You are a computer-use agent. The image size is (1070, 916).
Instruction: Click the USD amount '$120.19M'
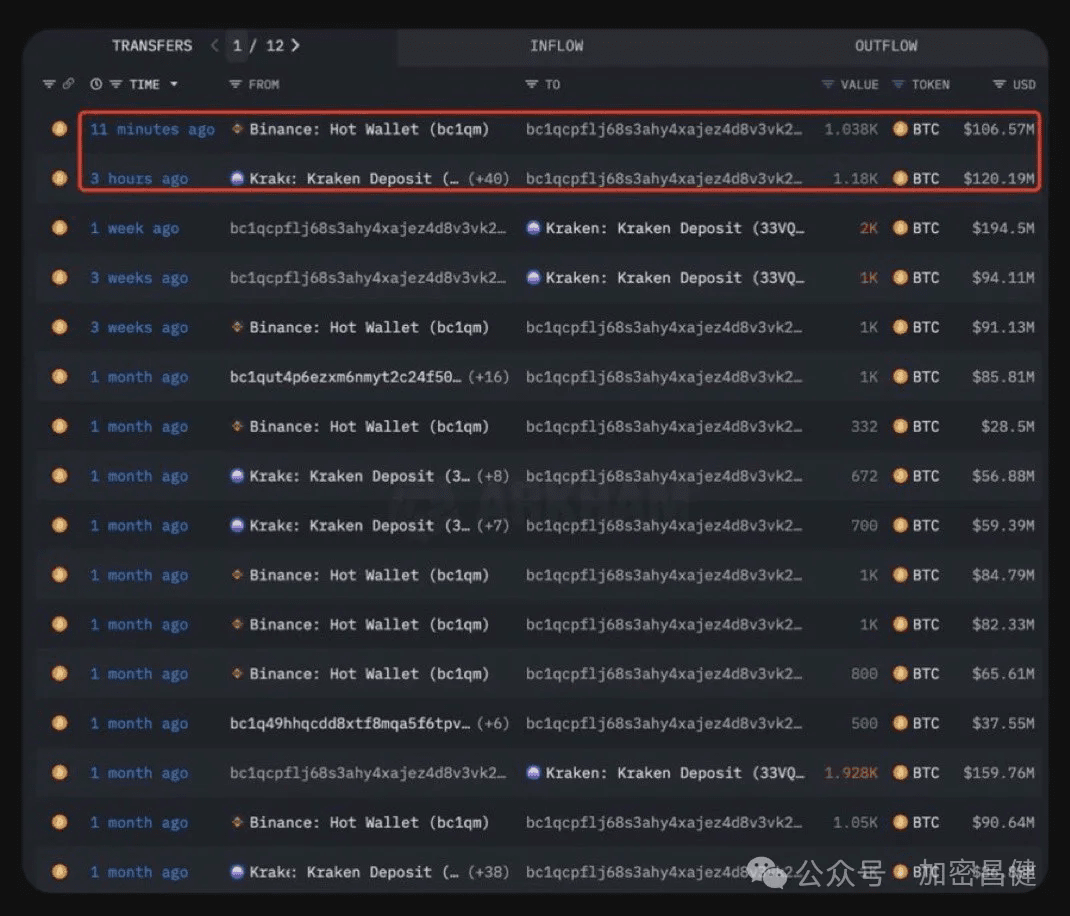coord(998,178)
